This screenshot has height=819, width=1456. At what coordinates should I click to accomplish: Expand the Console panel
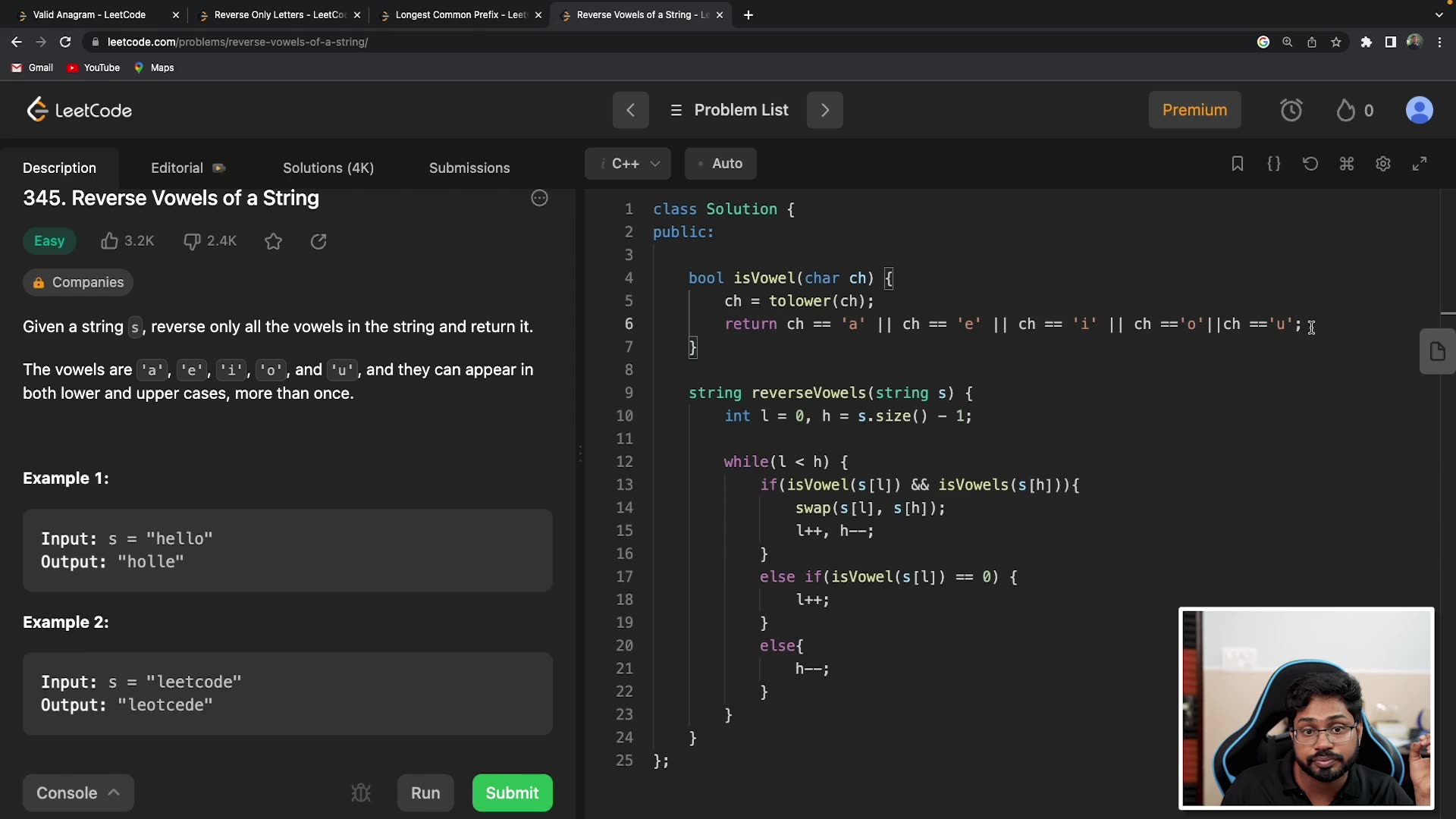(78, 793)
